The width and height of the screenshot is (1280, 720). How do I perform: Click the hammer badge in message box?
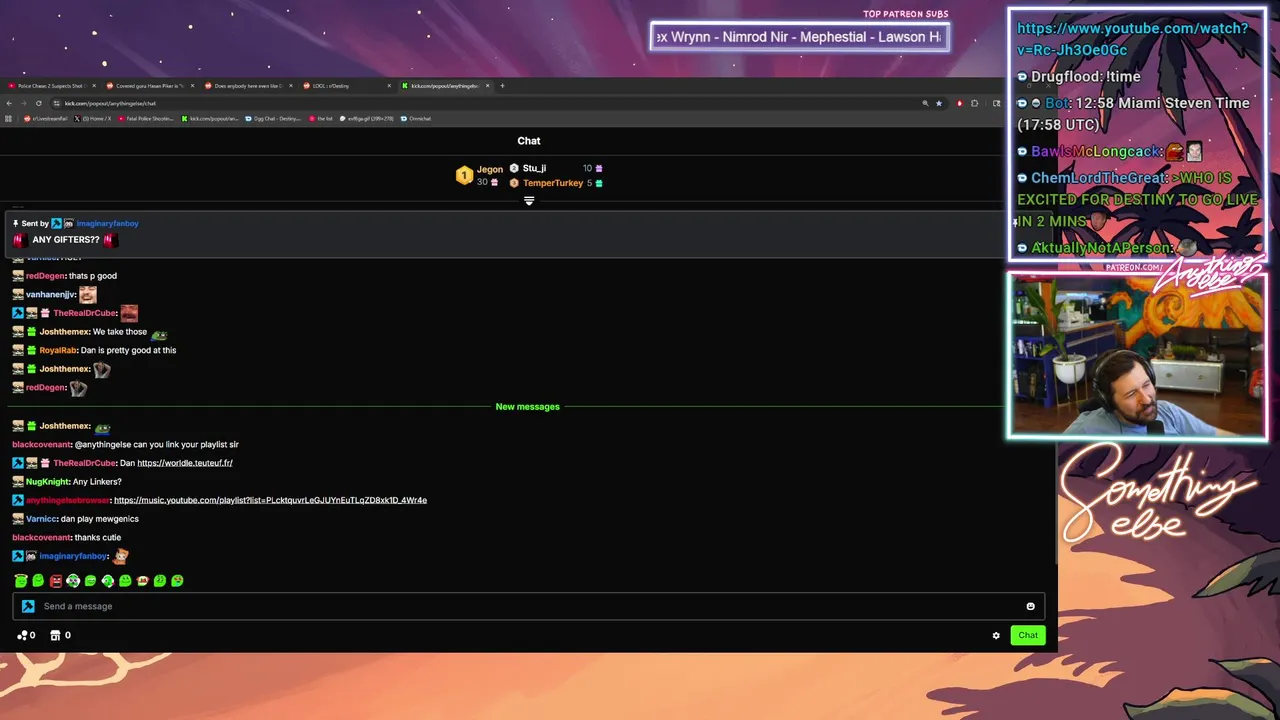click(x=28, y=606)
